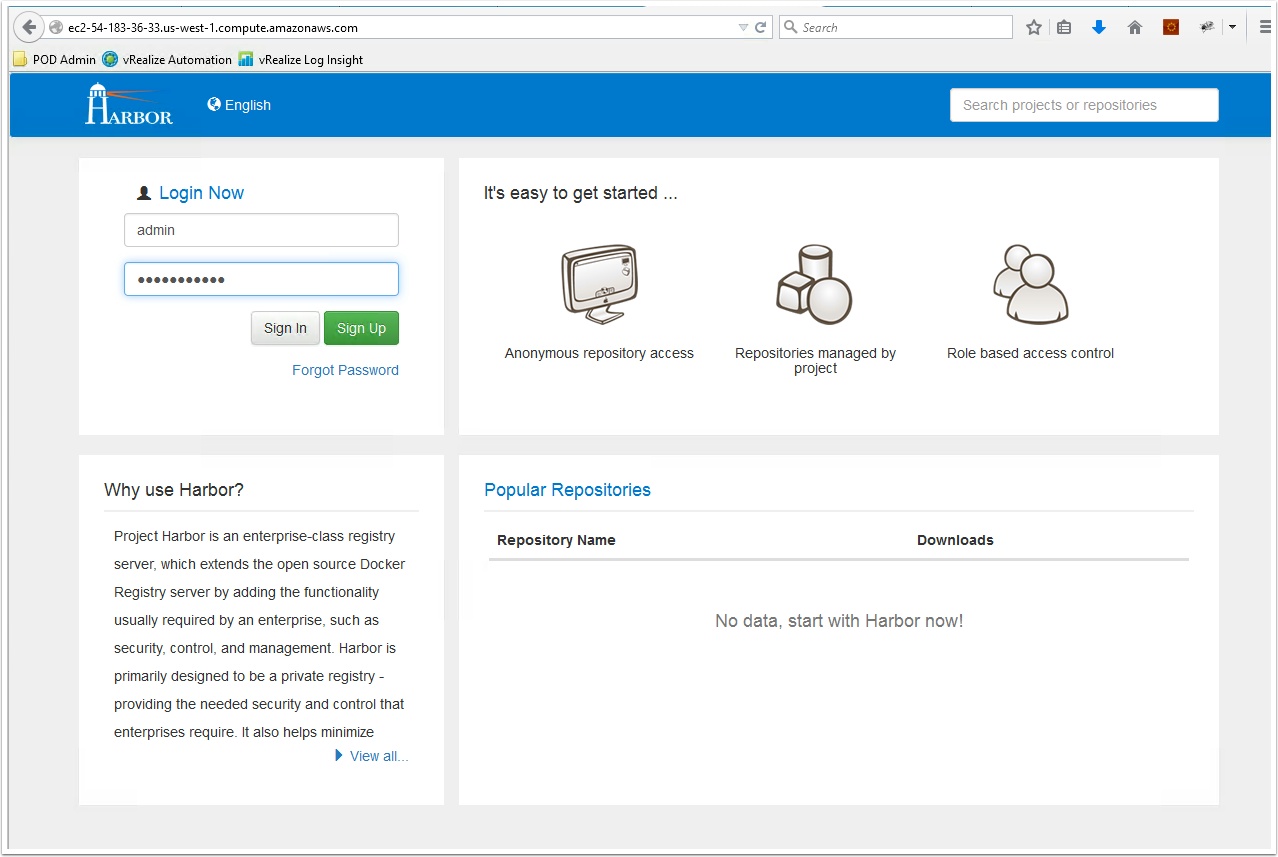The height and width of the screenshot is (857, 1278).
Task: Click the Repositories managed by project shapes icon
Action: (815, 284)
